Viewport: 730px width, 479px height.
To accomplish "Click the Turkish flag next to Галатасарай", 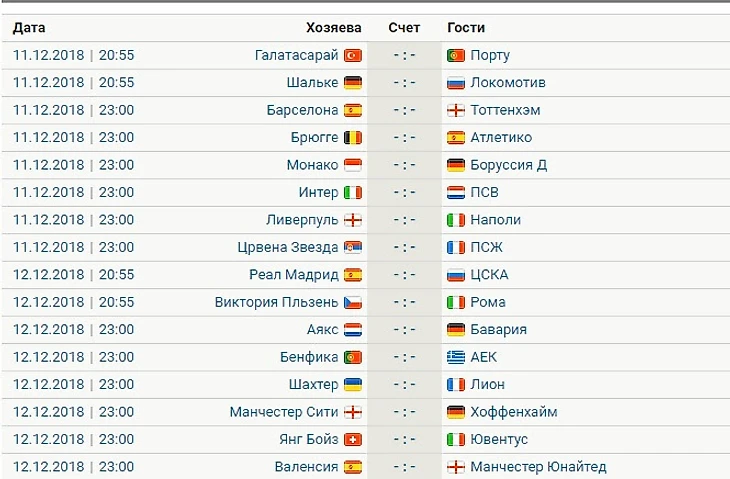I will 353,55.
